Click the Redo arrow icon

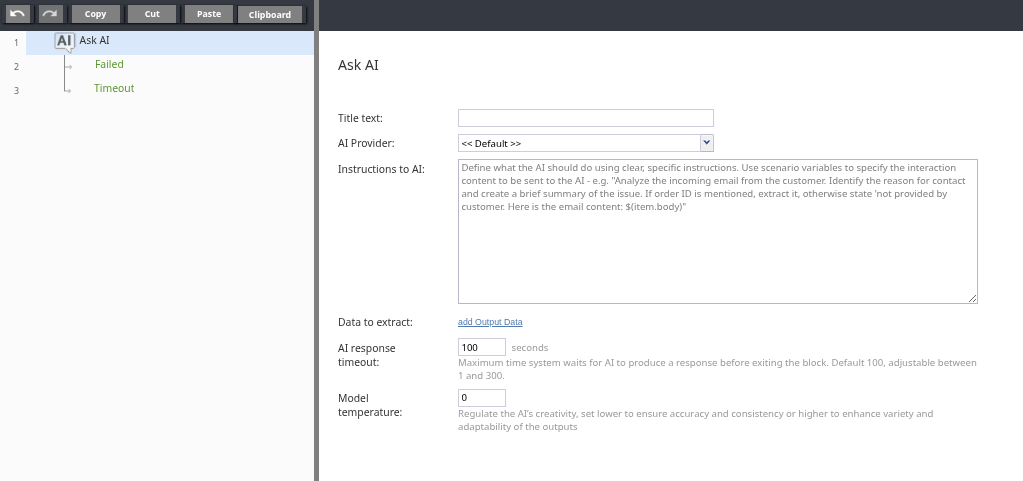[50, 14]
